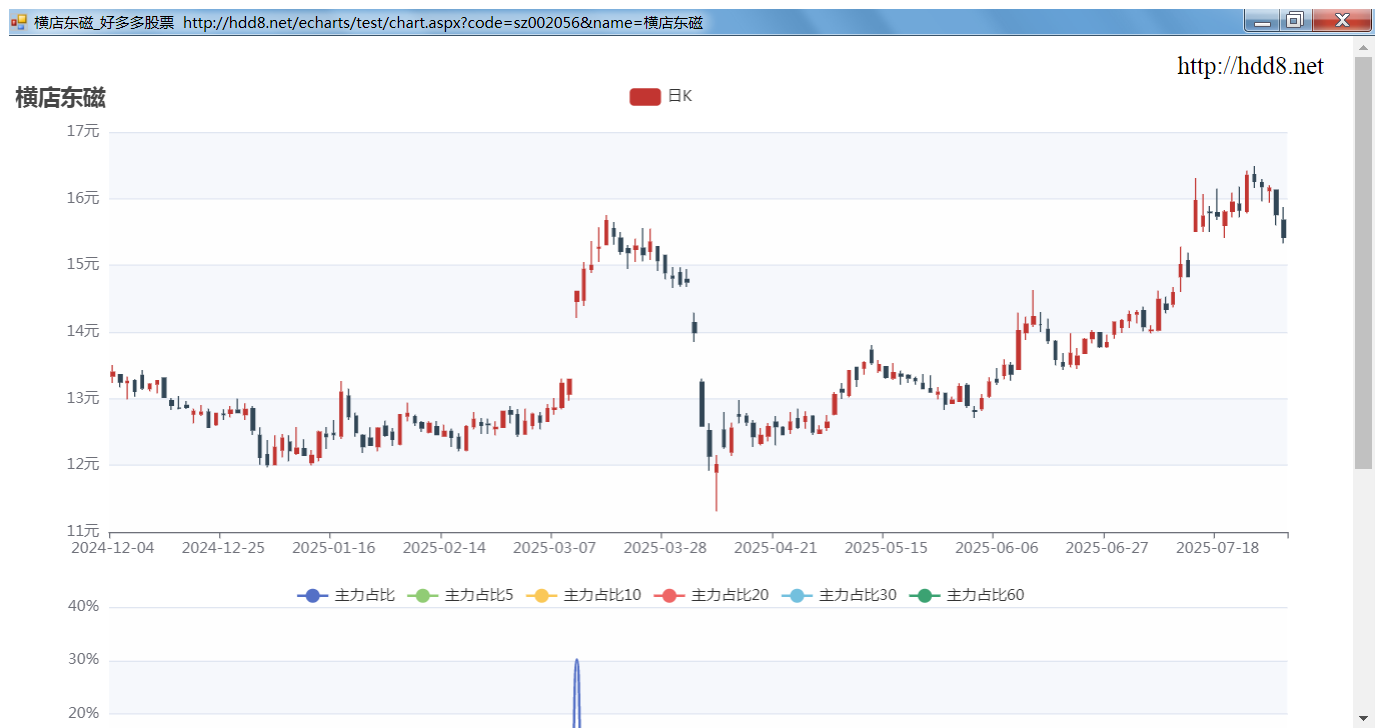Click the 11元 price axis label
The width and height of the screenshot is (1379, 728).
pyautogui.click(x=83, y=530)
